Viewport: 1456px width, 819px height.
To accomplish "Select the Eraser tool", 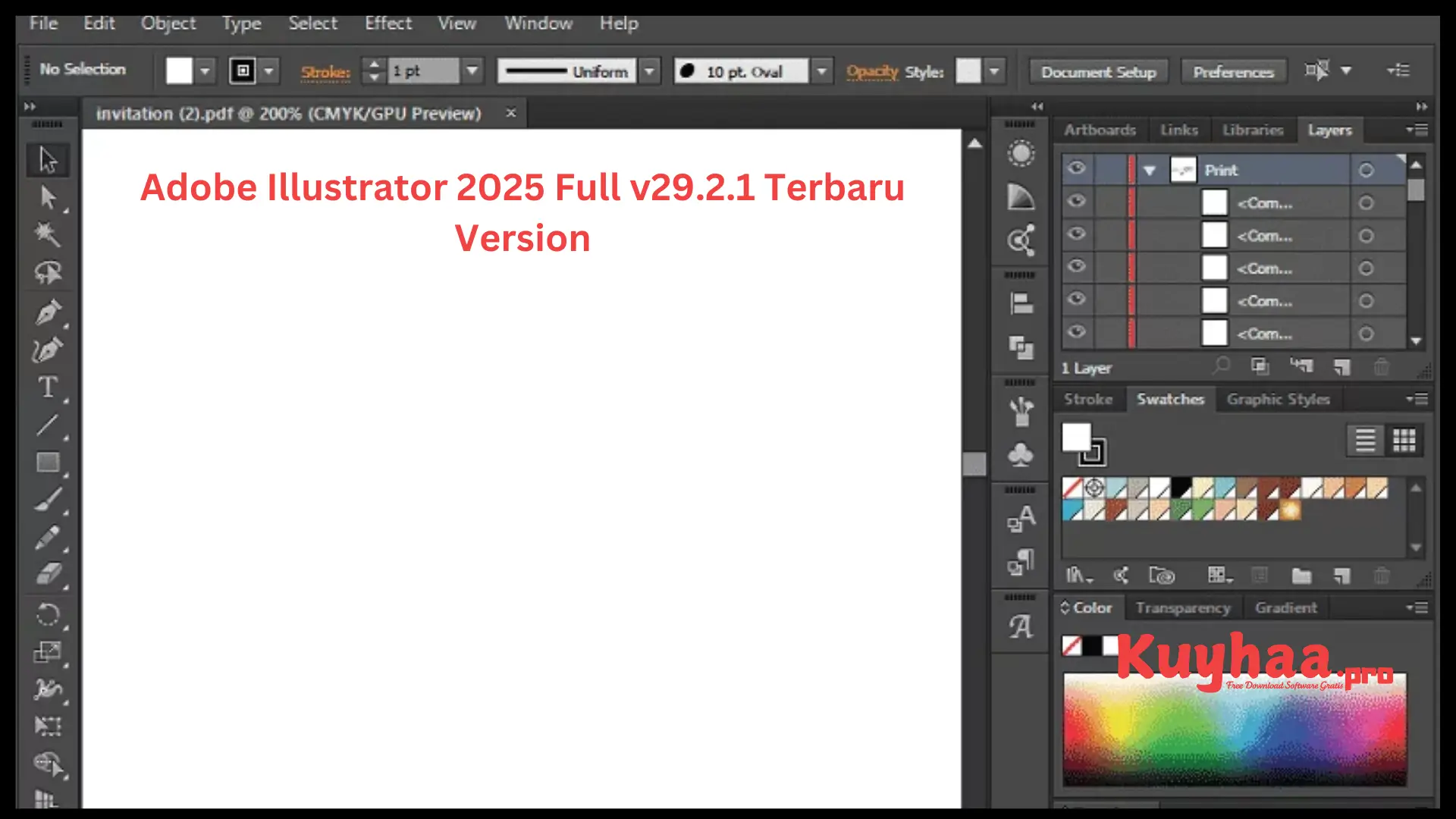I will tap(48, 574).
